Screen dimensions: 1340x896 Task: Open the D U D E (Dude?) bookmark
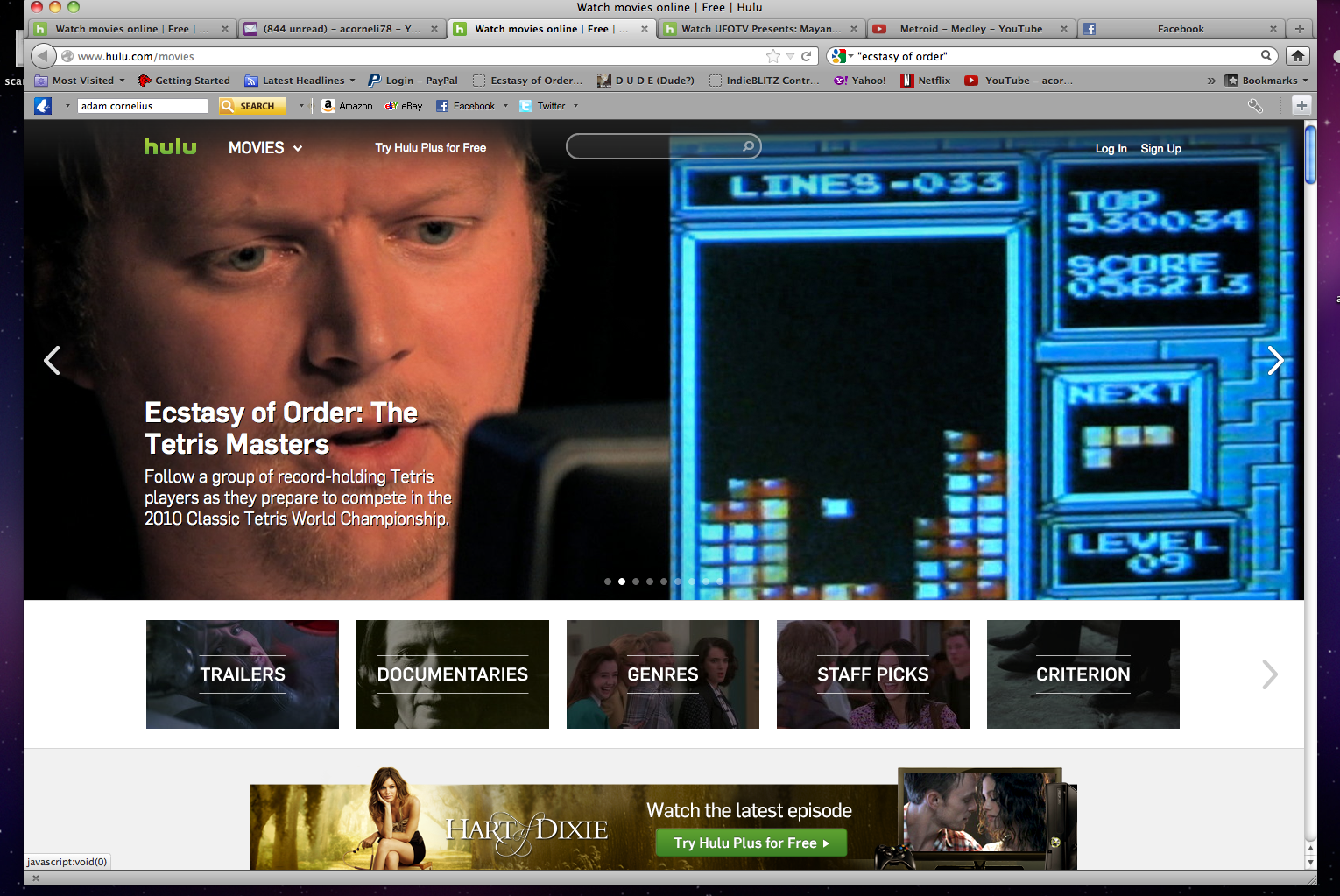(645, 81)
